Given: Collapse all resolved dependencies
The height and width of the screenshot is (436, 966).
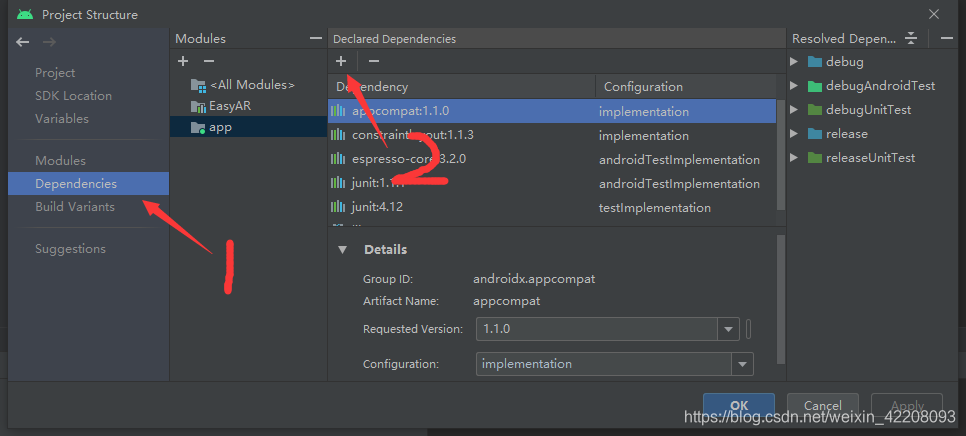Looking at the screenshot, I should [x=911, y=38].
